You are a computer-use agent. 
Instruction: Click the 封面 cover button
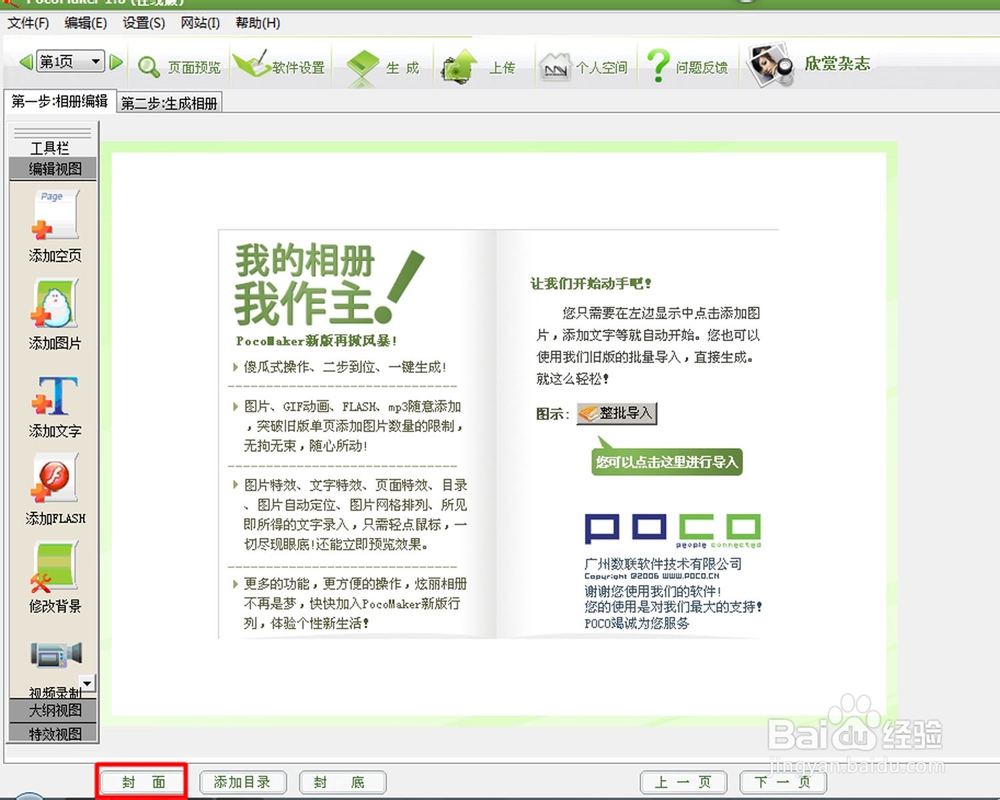[143, 782]
